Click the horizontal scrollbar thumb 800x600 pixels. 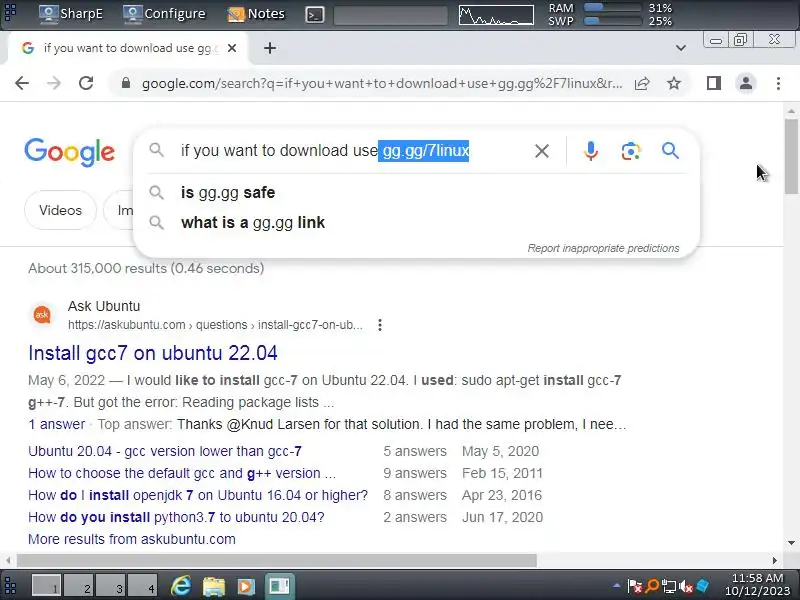pyautogui.click(x=276, y=561)
